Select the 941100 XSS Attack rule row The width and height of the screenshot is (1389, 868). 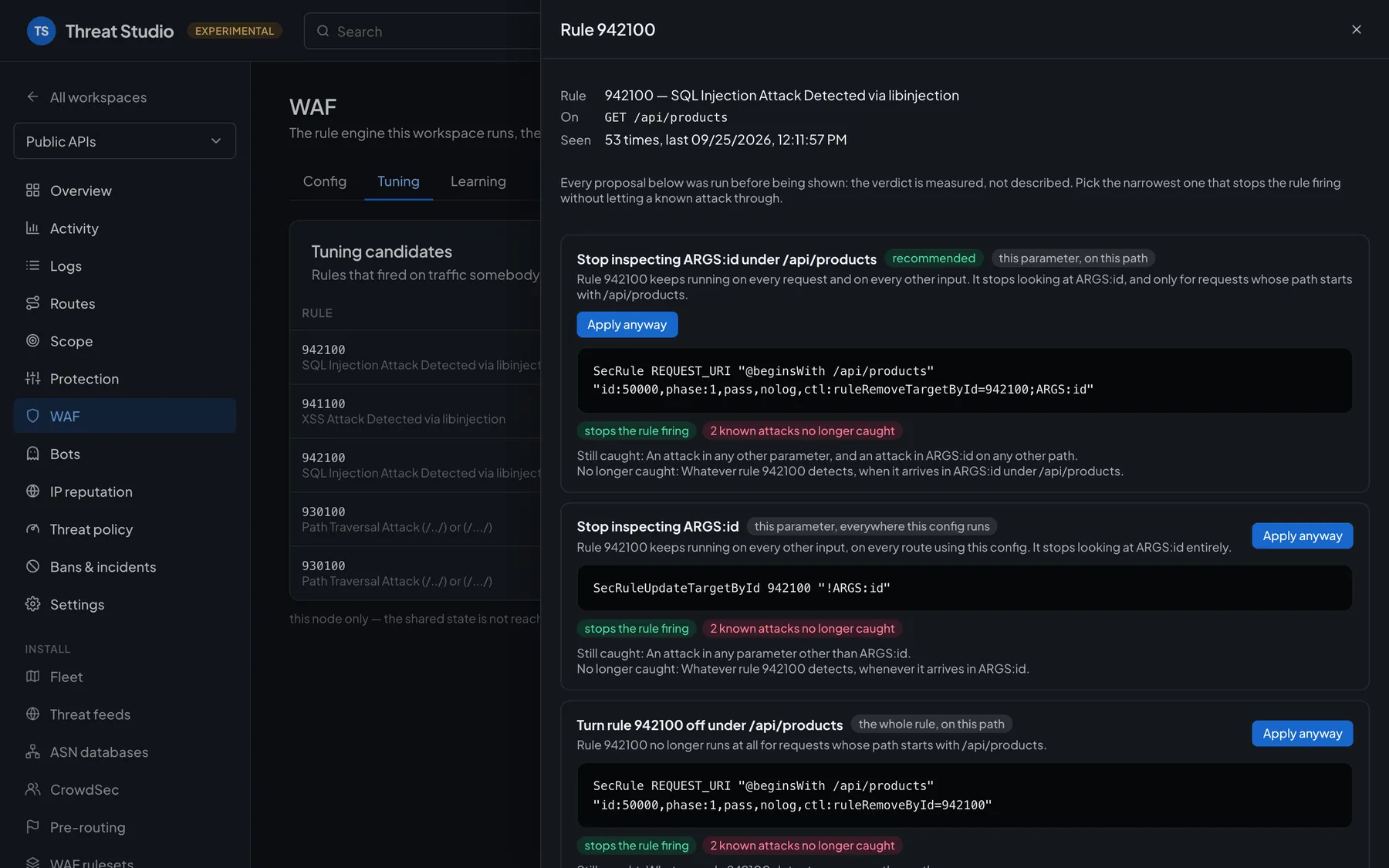coord(415,411)
